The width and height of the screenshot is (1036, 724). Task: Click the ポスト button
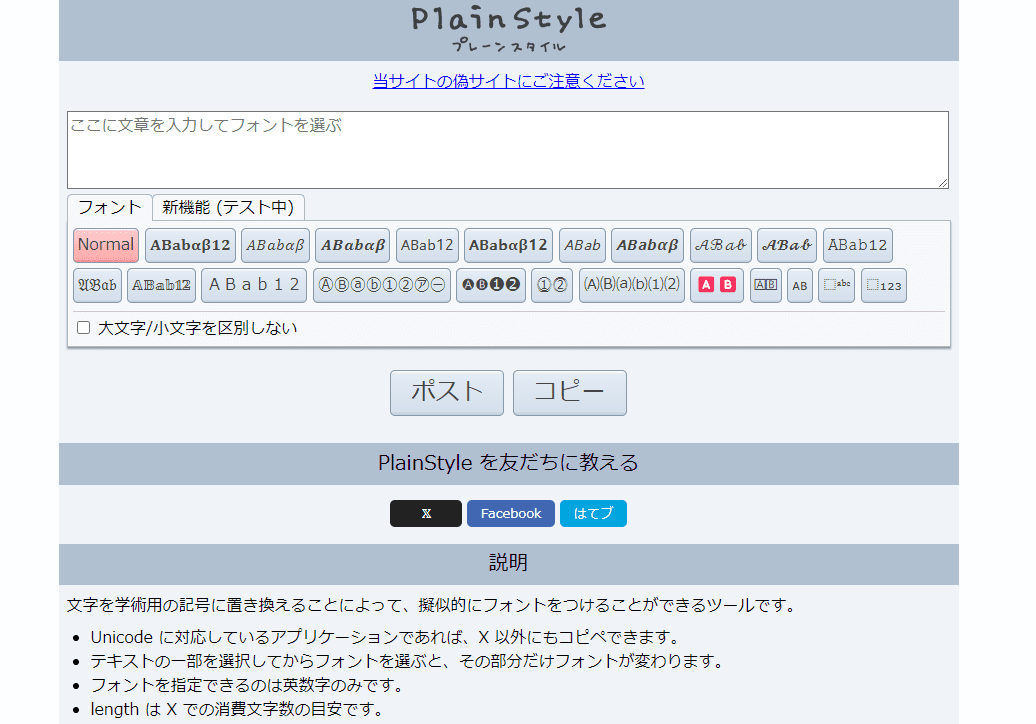click(447, 392)
